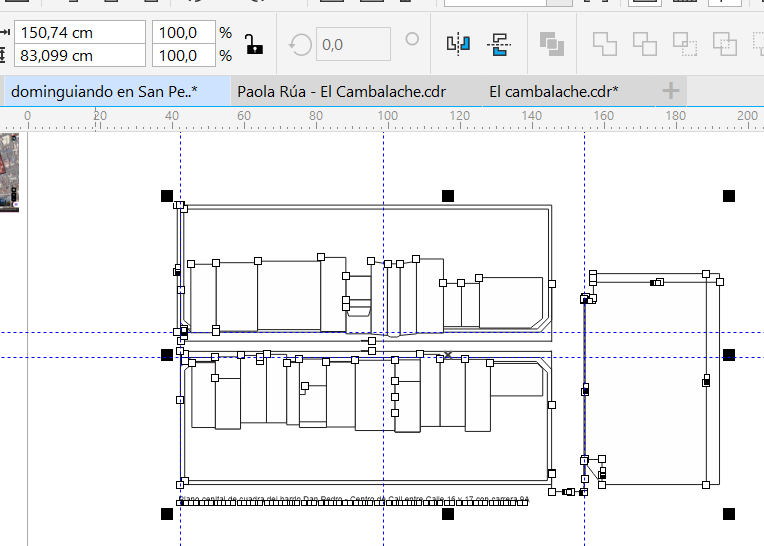Click the Mirror horizontally icon
This screenshot has height=546, width=764.
click(457, 44)
